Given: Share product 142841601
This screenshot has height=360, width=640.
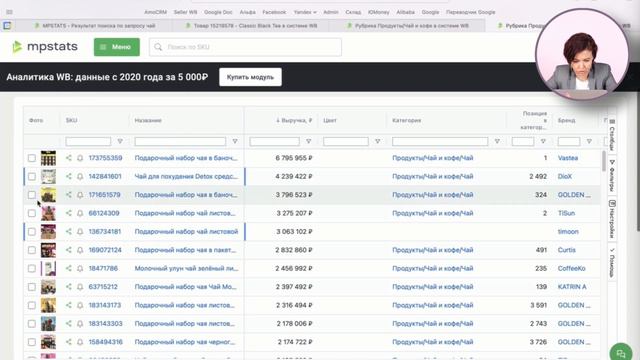Looking at the screenshot, I should (69, 176).
